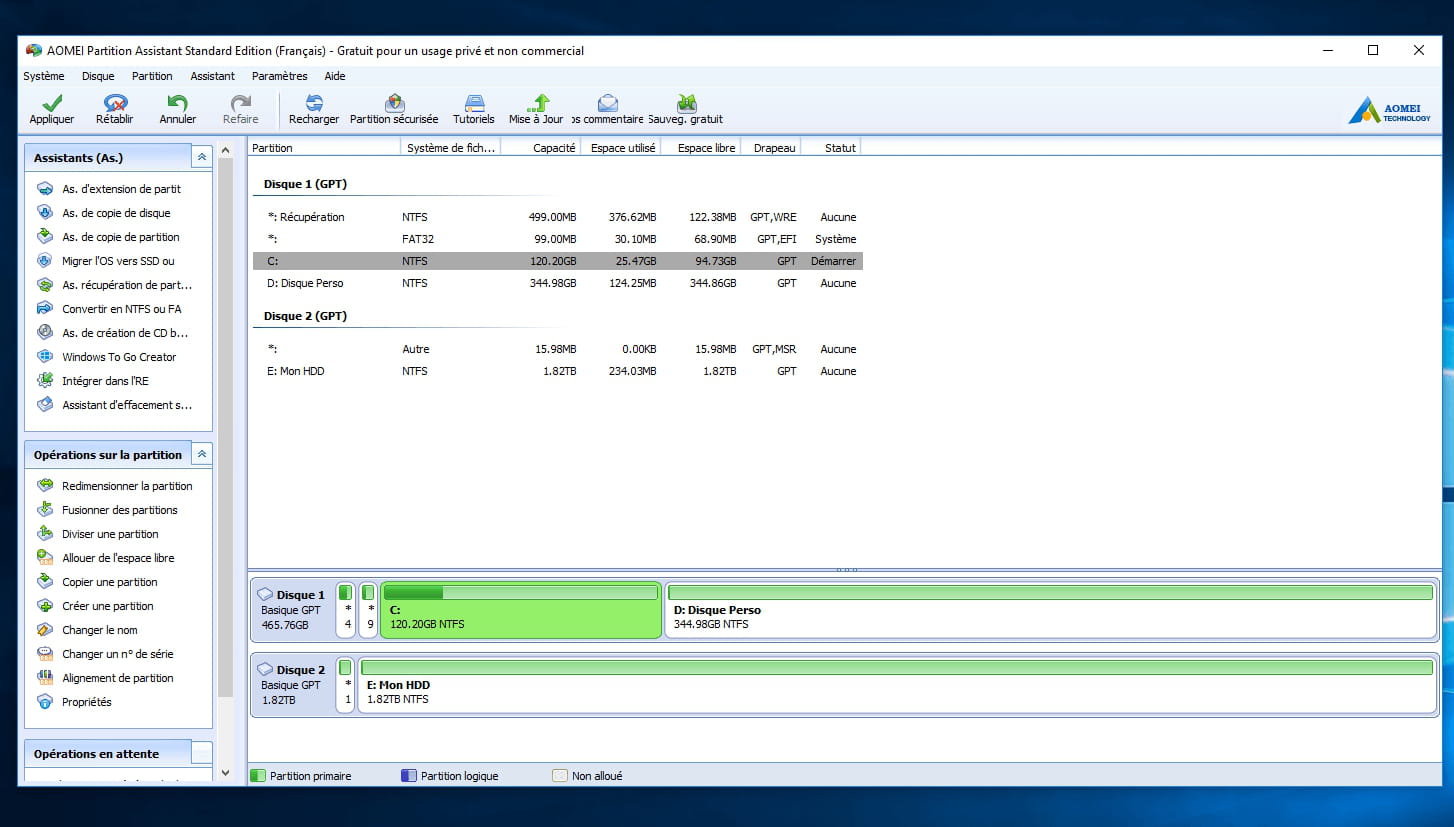
Task: Select C: 120.20GB block in disk map
Action: (521, 610)
